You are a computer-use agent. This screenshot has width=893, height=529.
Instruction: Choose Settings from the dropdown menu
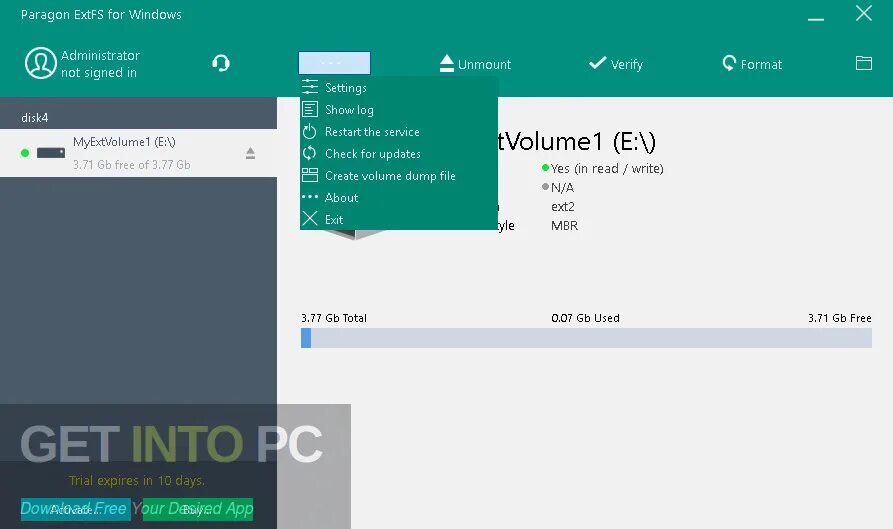(x=399, y=88)
